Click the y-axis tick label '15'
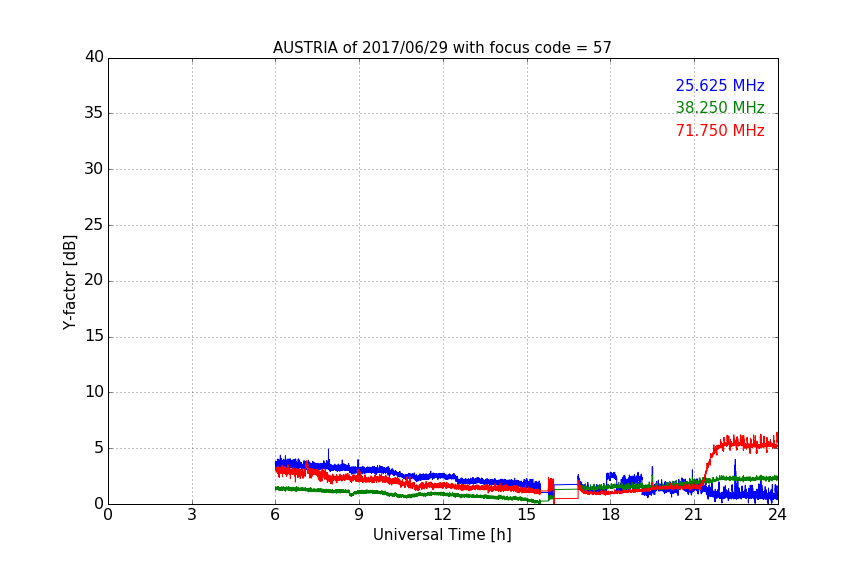The width and height of the screenshot is (864, 576). click(94, 336)
